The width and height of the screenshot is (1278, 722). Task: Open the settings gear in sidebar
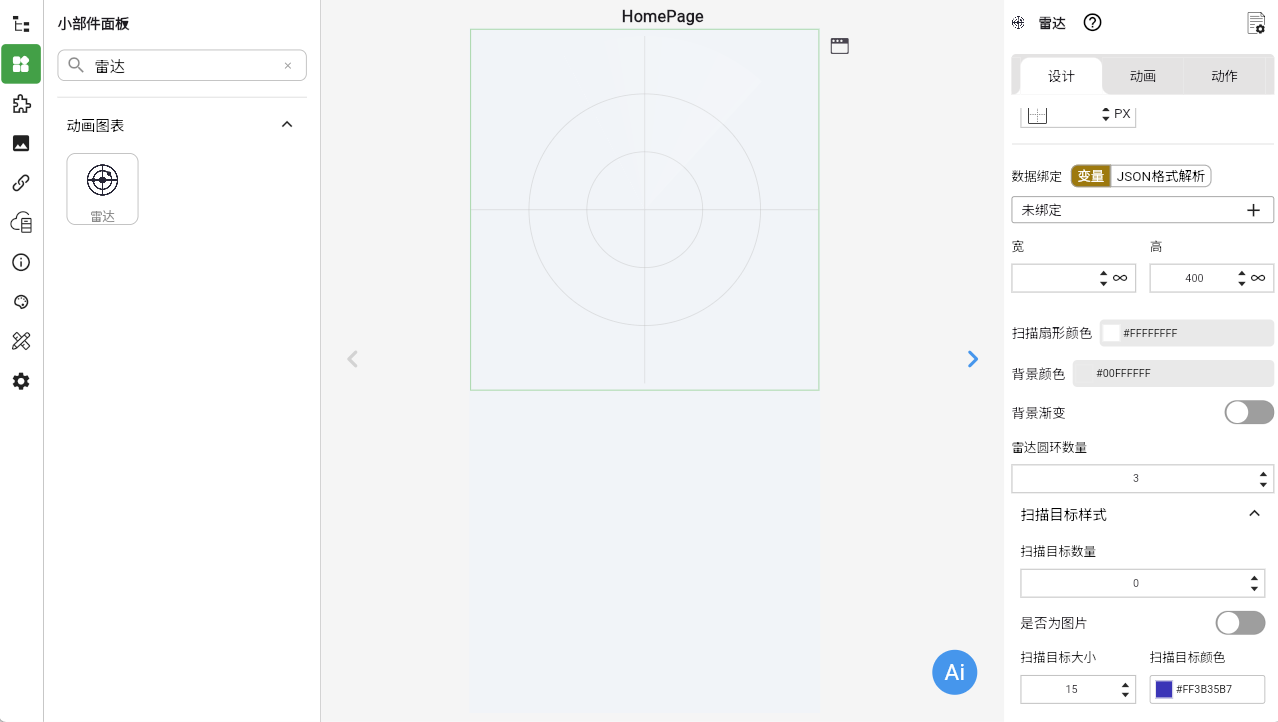tap(21, 381)
